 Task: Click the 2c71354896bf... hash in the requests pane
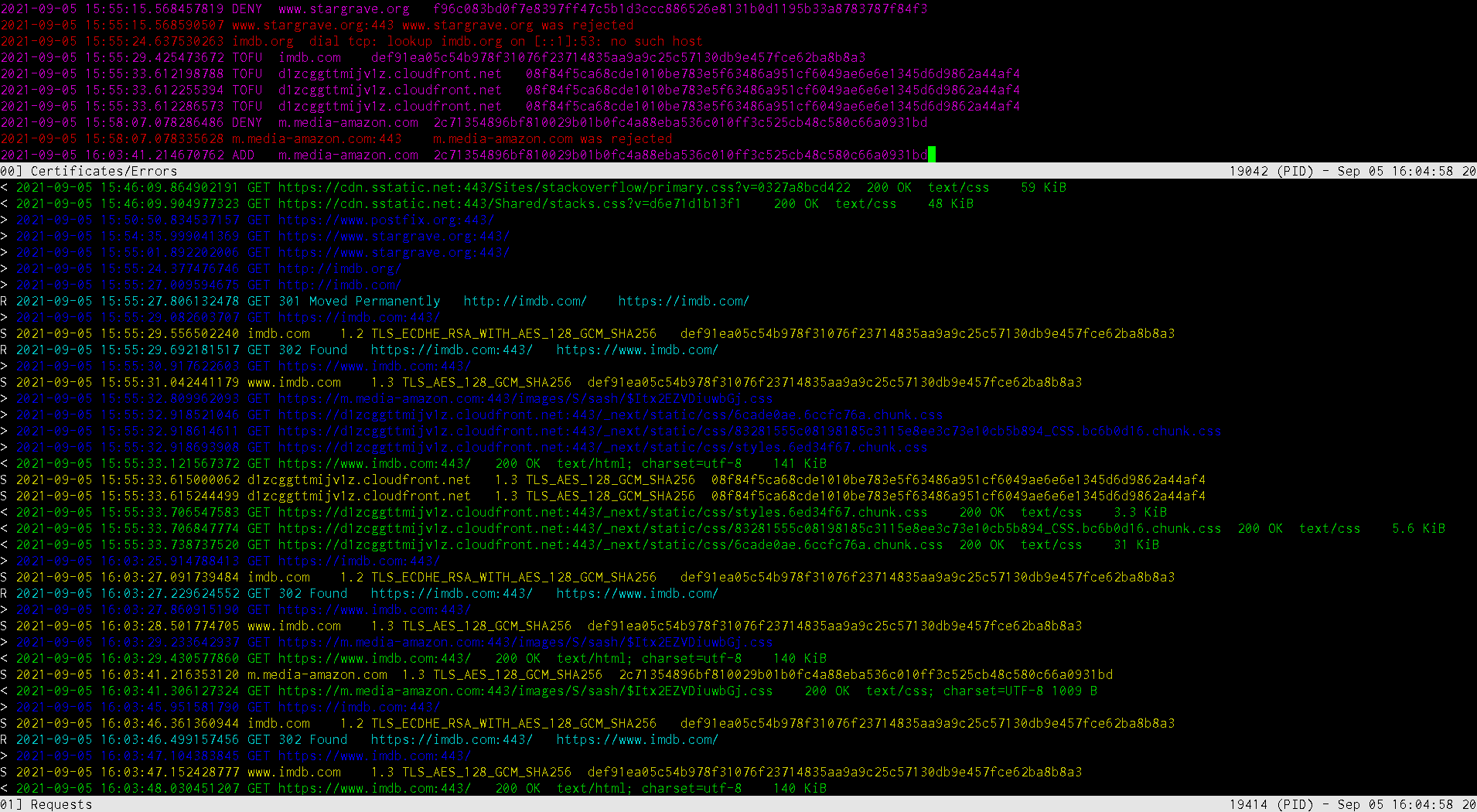[865, 674]
